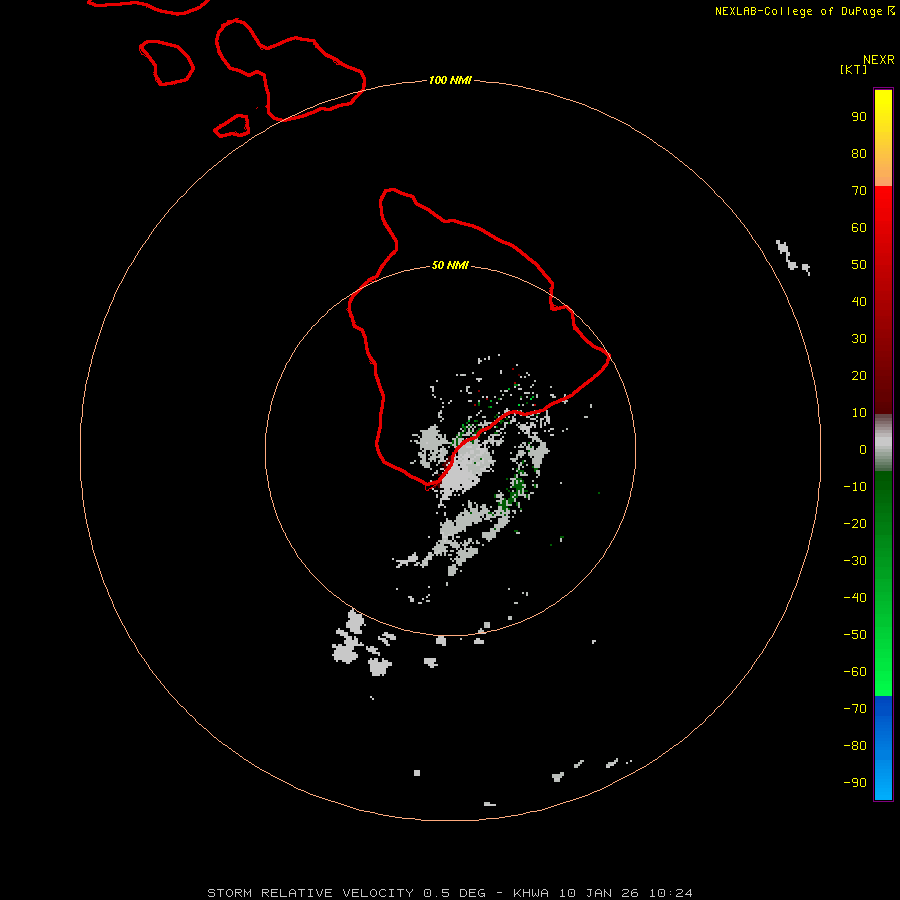Click the 20 value on the velocity scale
Image resolution: width=900 pixels, height=900 pixels.
click(859, 375)
